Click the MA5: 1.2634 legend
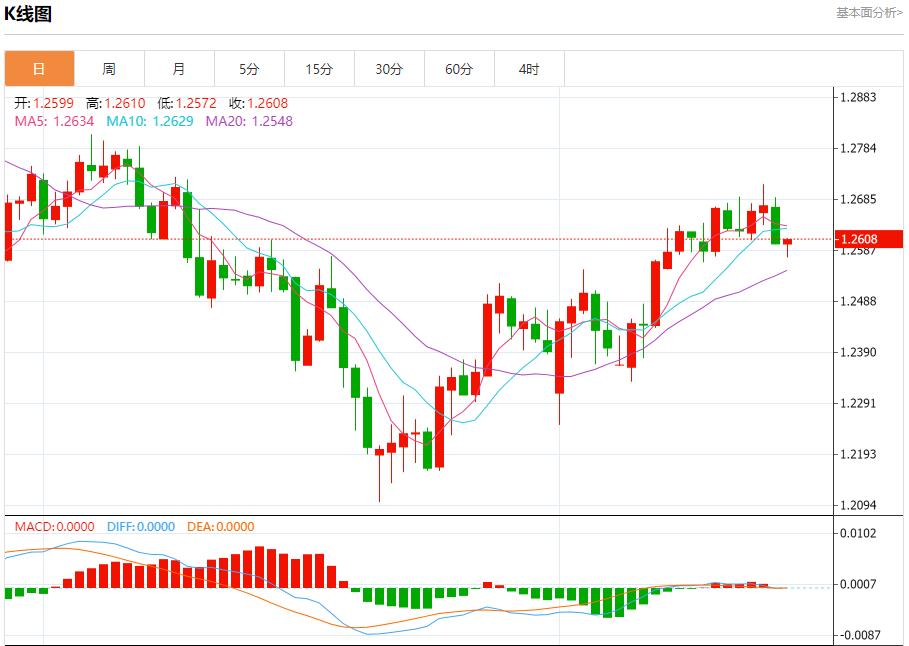909x646 pixels. [x=54, y=121]
